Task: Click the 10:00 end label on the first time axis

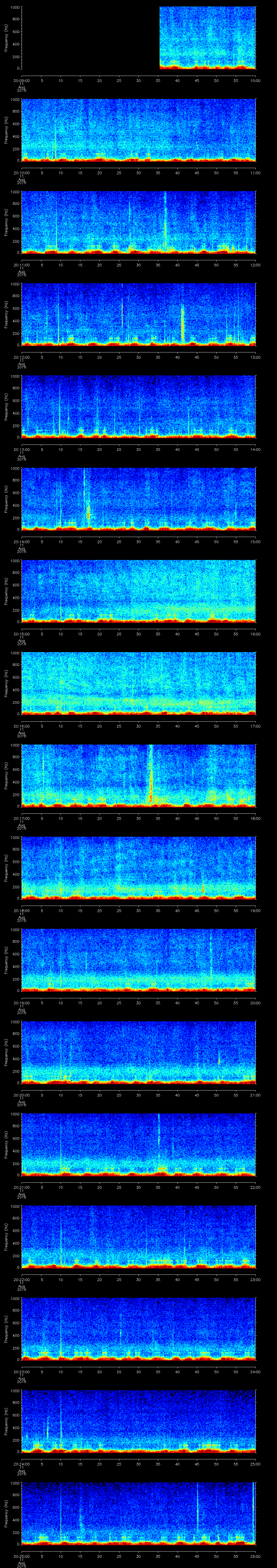Action: click(255, 80)
